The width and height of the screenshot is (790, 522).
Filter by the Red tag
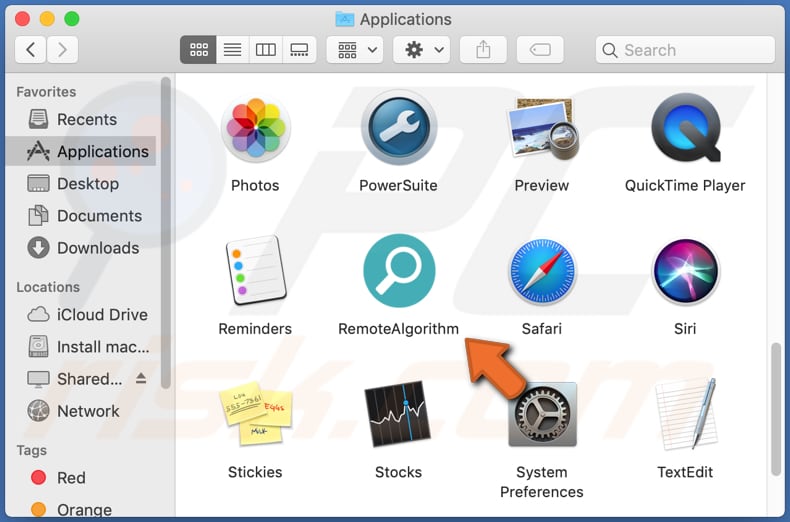(81, 478)
